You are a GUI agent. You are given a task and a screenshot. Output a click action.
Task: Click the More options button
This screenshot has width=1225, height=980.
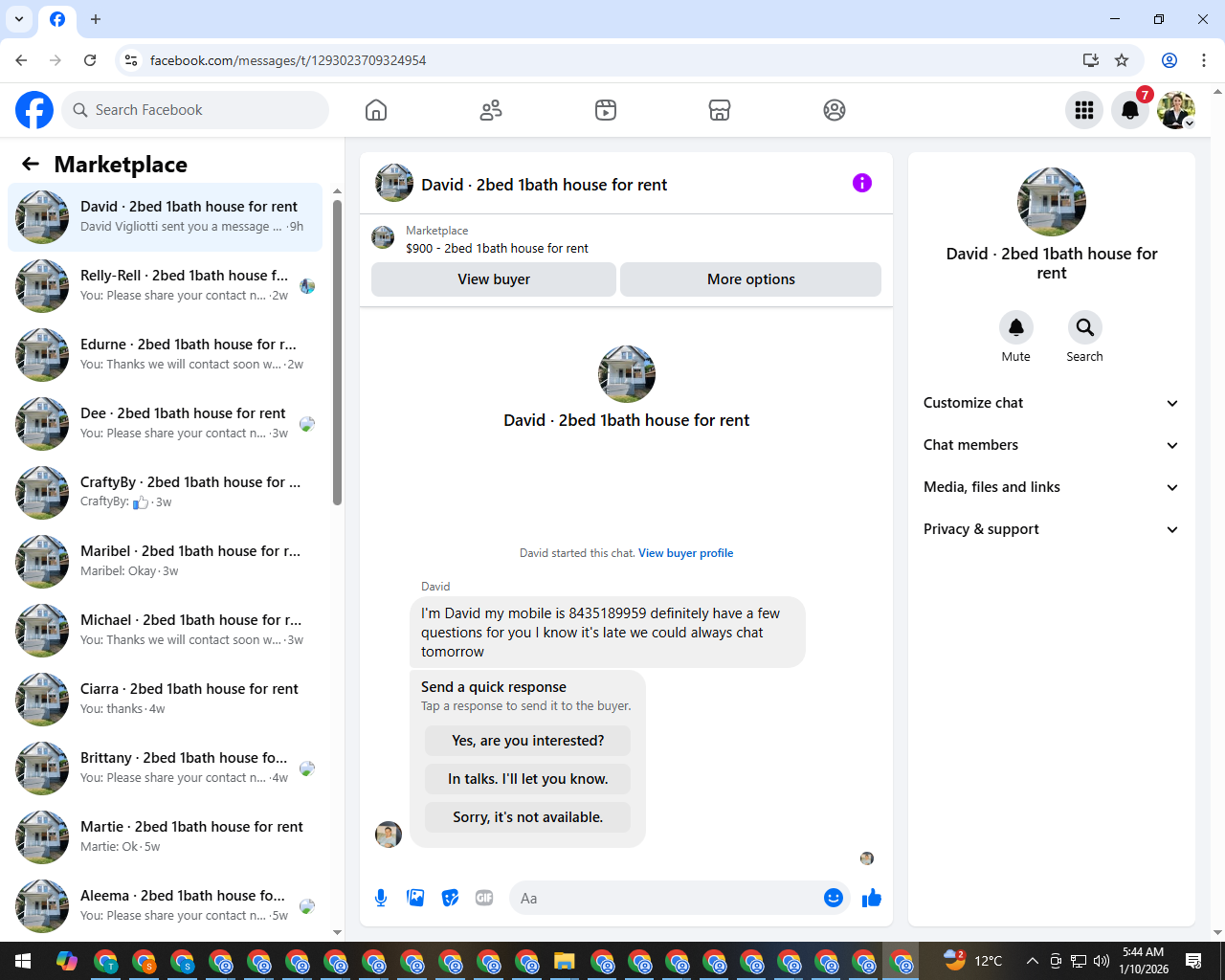751,279
